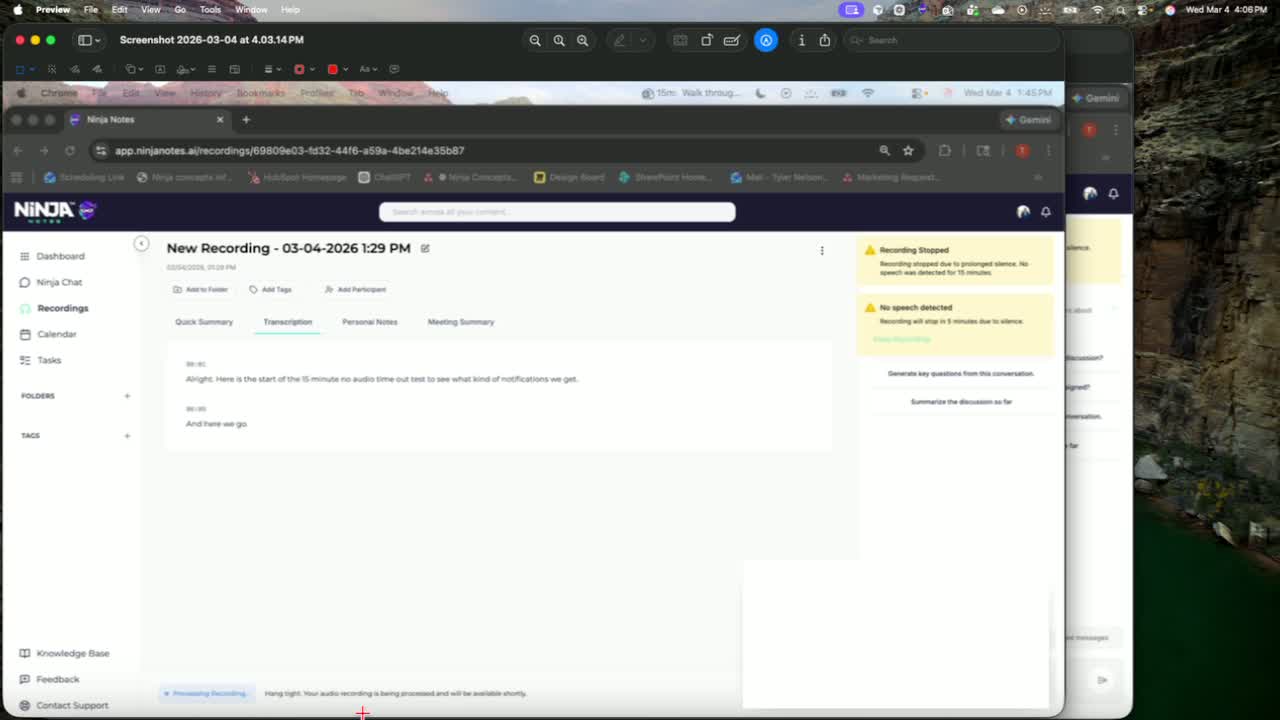Share the screenshot via the share icon
This screenshot has height=720, width=1280.
[825, 40]
